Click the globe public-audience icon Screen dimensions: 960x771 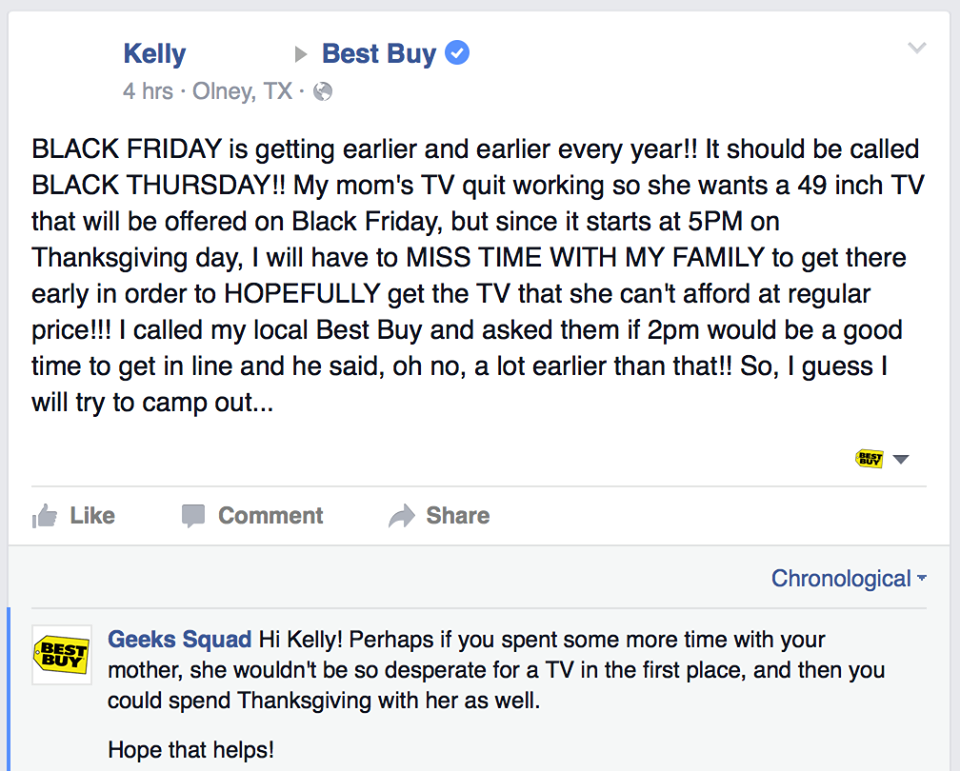coord(323,92)
